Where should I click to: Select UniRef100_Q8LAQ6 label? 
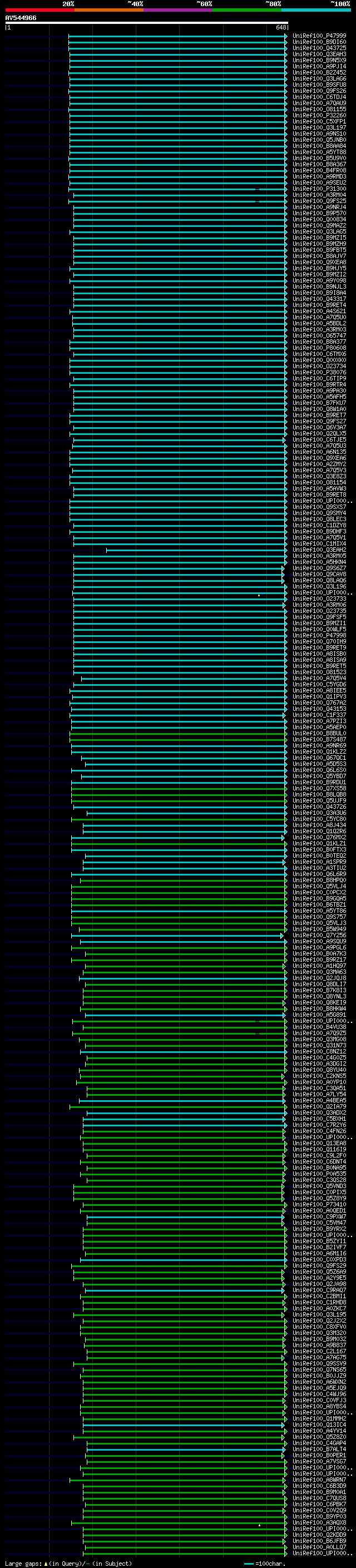tap(319, 580)
